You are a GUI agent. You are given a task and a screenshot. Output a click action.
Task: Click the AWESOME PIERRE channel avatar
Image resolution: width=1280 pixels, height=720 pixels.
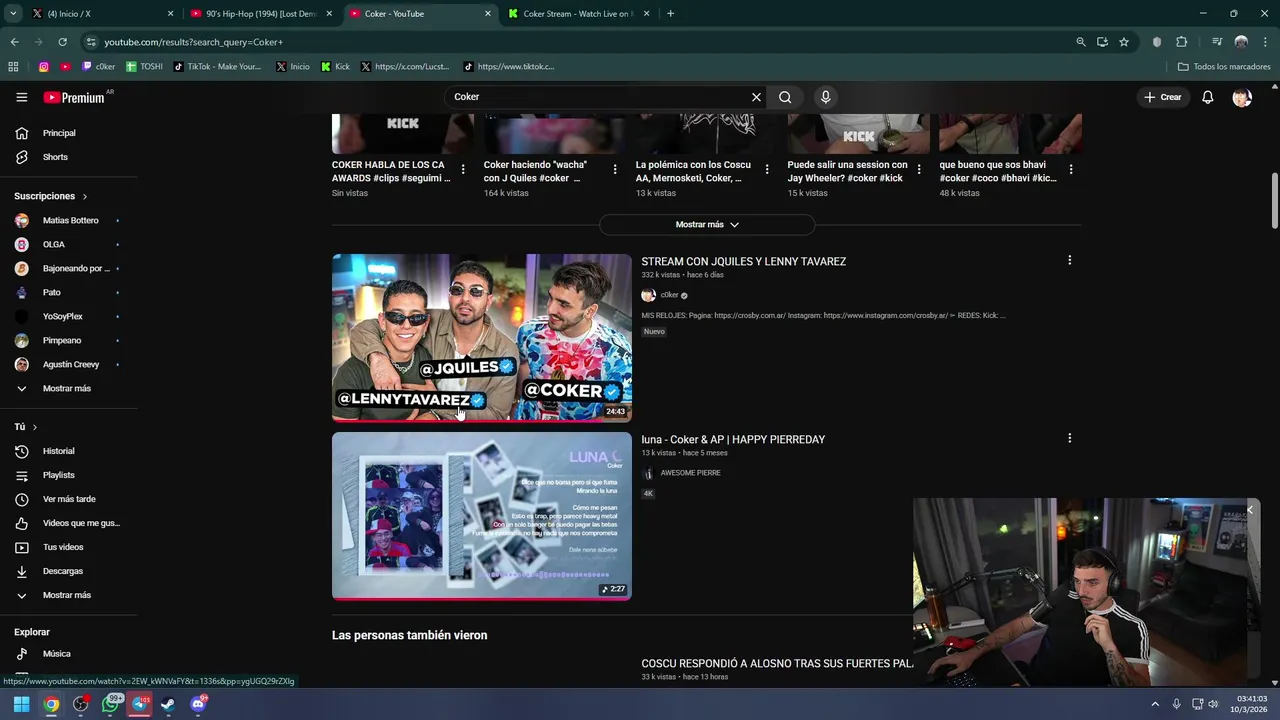648,473
